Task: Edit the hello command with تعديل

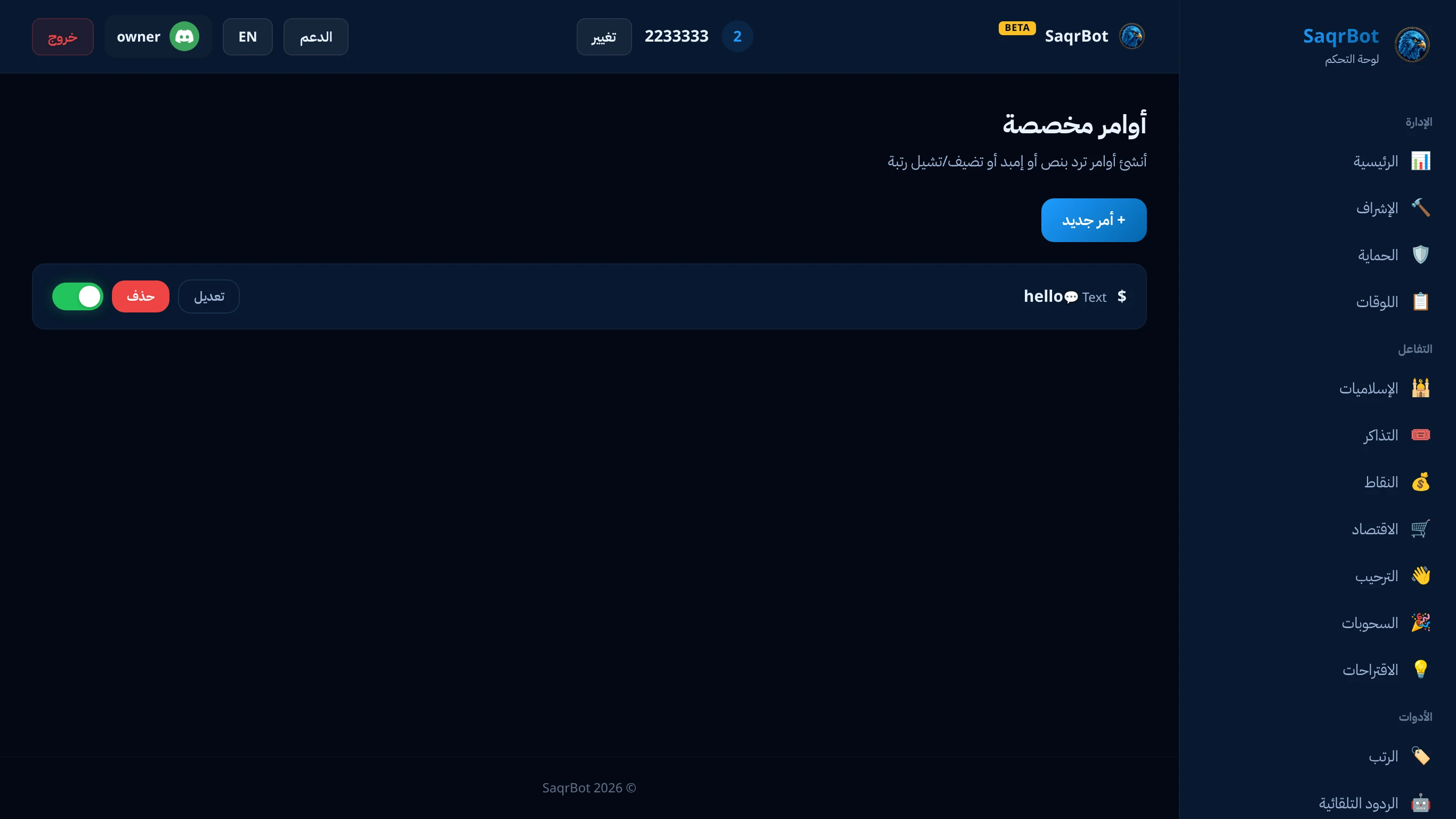Action: (209, 296)
